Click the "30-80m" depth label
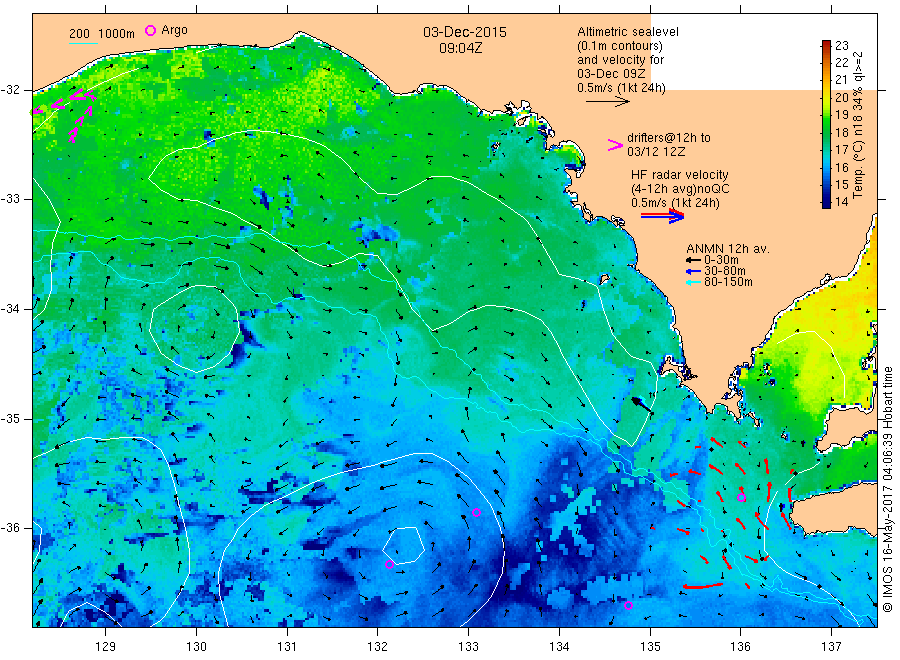The width and height of the screenshot is (900, 660). tap(725, 271)
